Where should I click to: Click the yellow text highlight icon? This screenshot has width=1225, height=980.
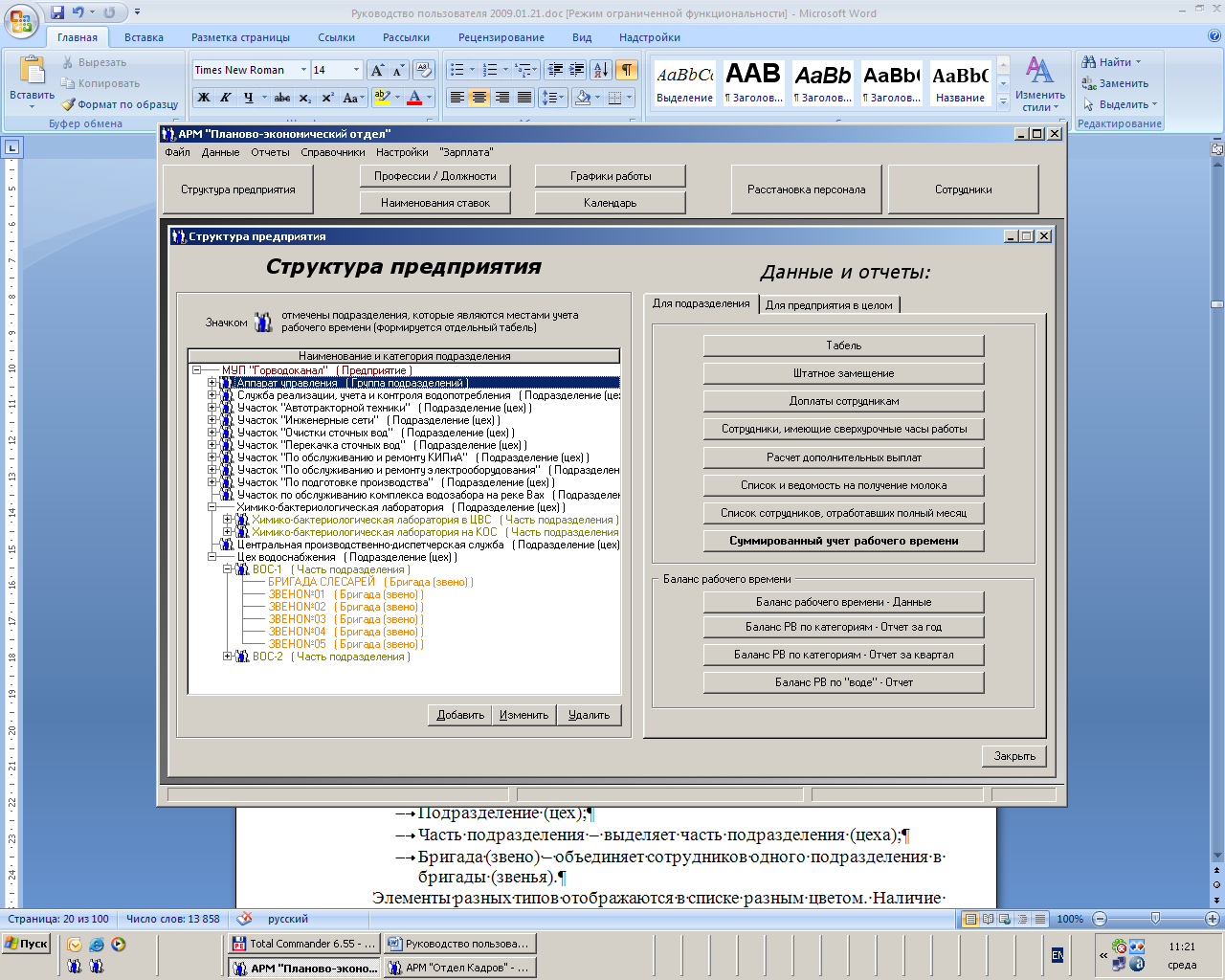click(381, 97)
